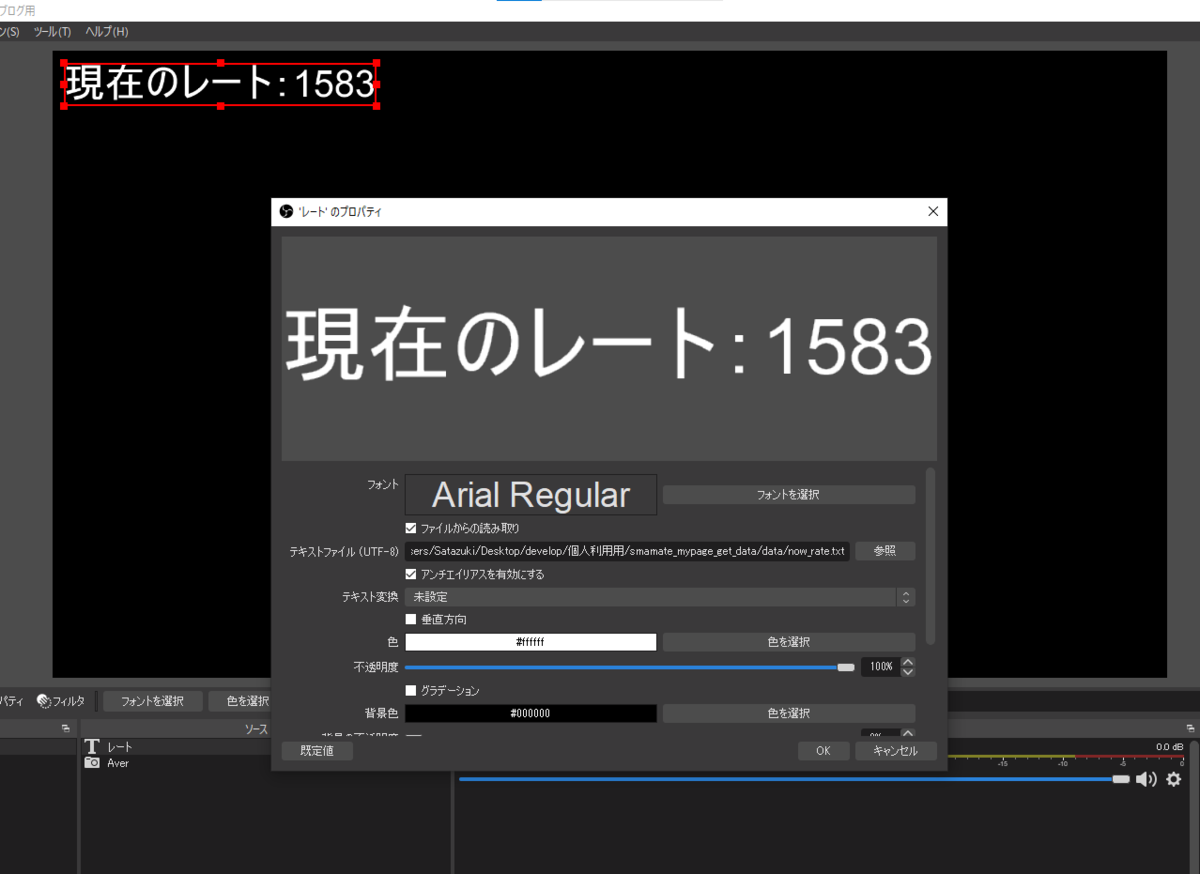Confirm with the OK button

(824, 751)
